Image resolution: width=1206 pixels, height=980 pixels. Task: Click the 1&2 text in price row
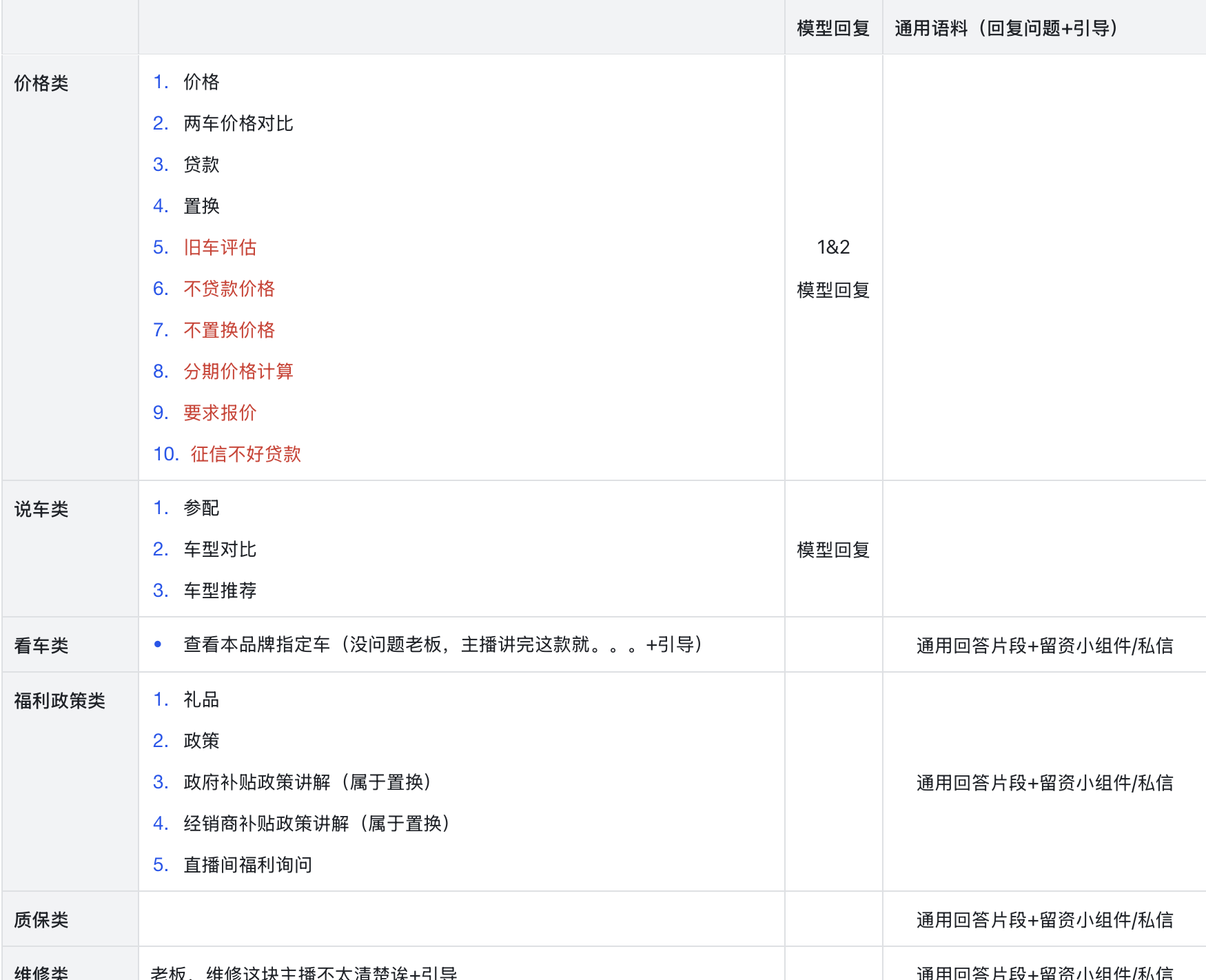point(833,247)
